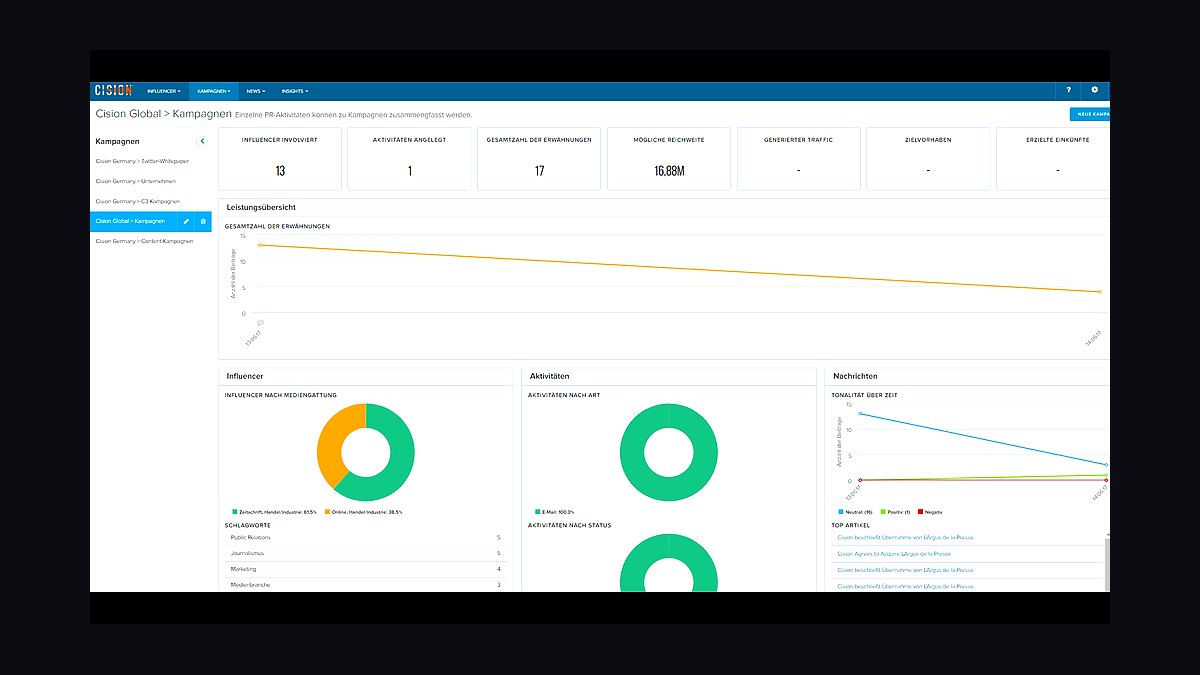Click the trash delete icon for Cision Global > Kampagnen

click(203, 221)
